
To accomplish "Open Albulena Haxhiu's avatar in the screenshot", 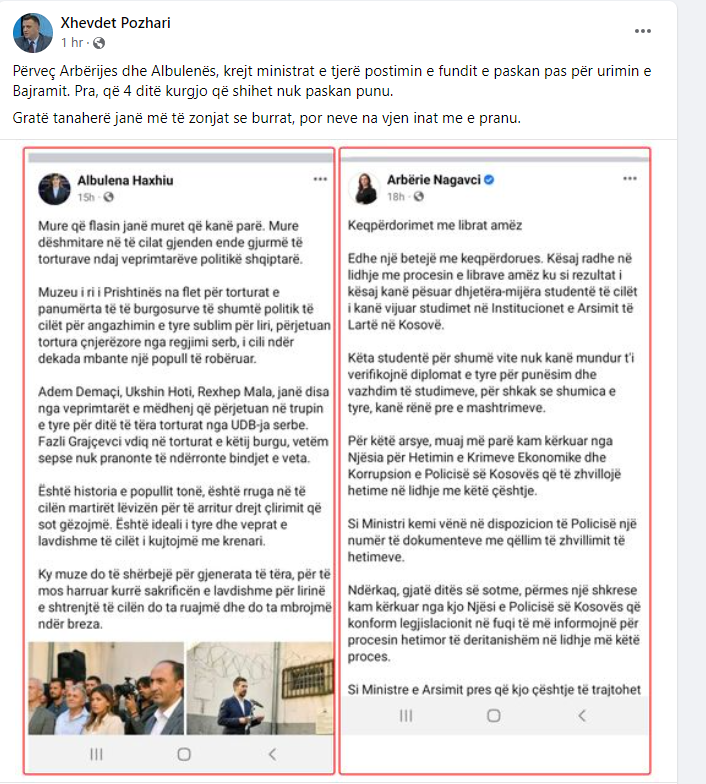I will pos(54,189).
